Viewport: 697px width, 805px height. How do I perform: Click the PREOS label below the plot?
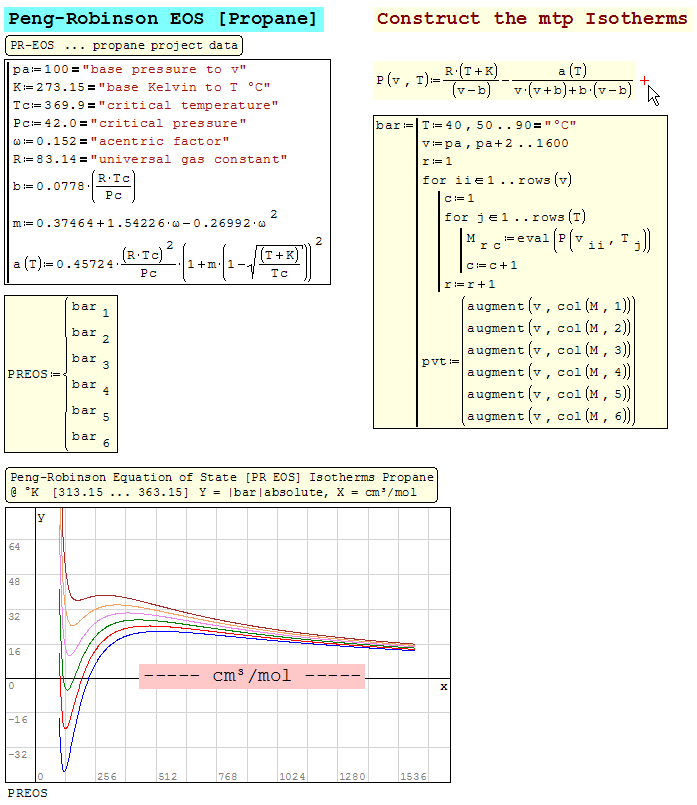point(26,793)
